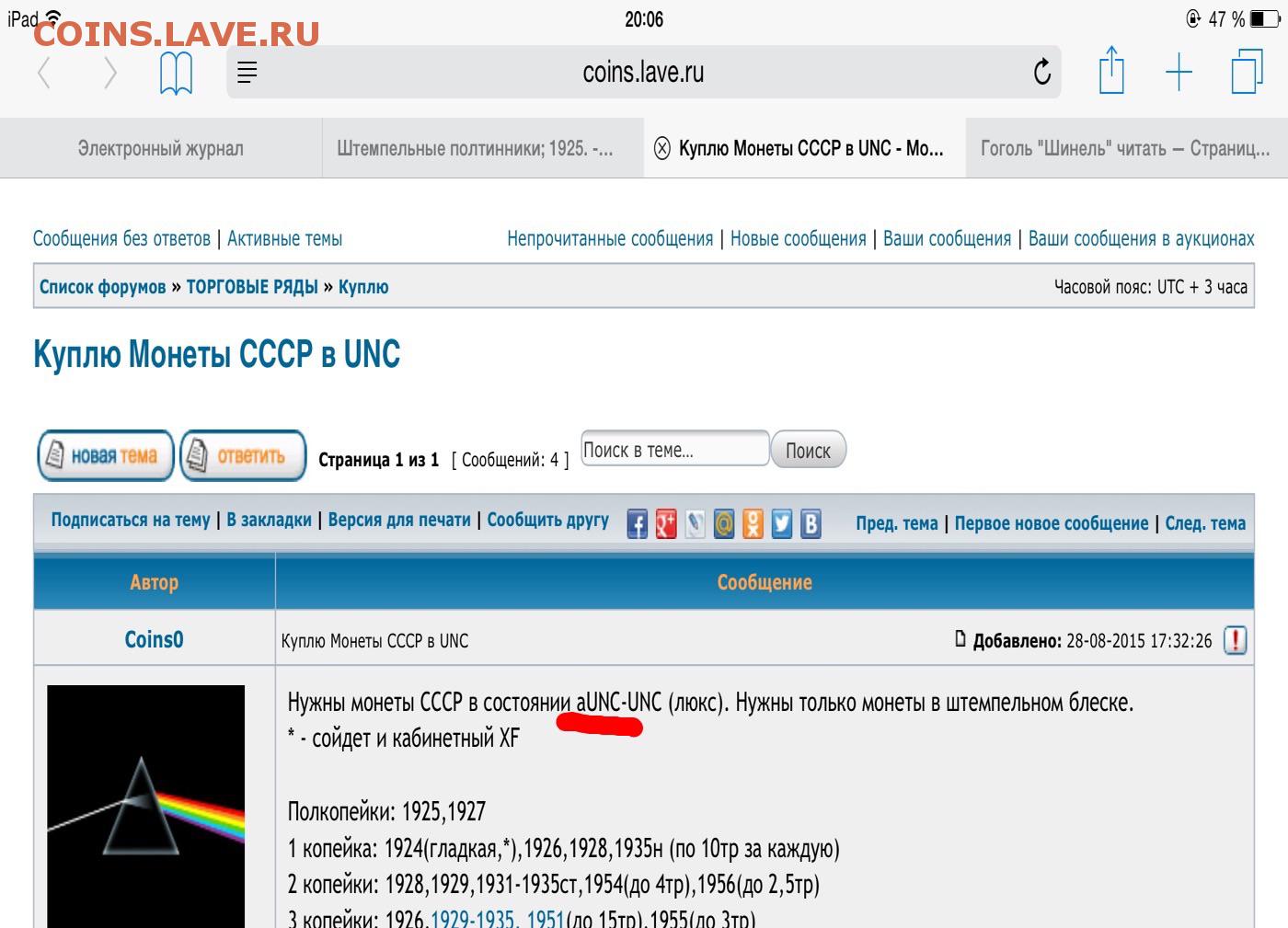Image resolution: width=1288 pixels, height=928 pixels.
Task: Go to 'След. тема'
Action: tap(1205, 523)
